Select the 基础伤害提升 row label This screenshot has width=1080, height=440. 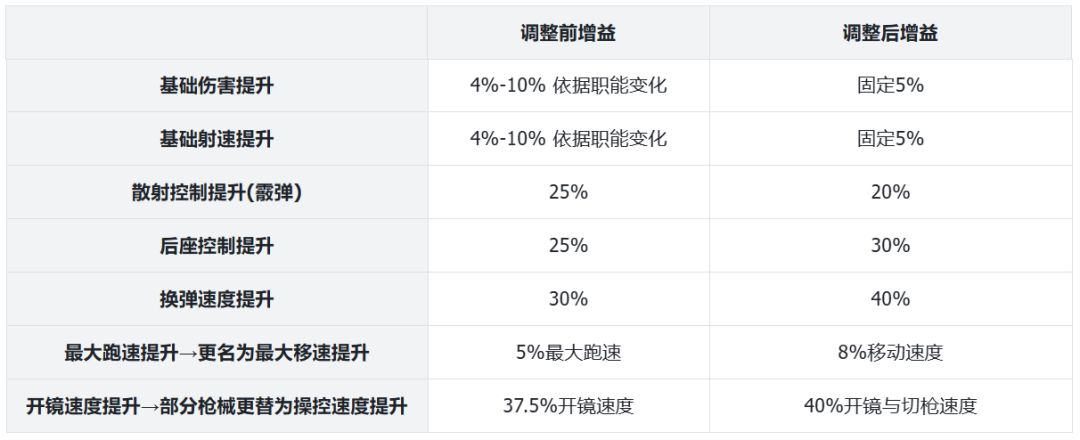coord(216,86)
